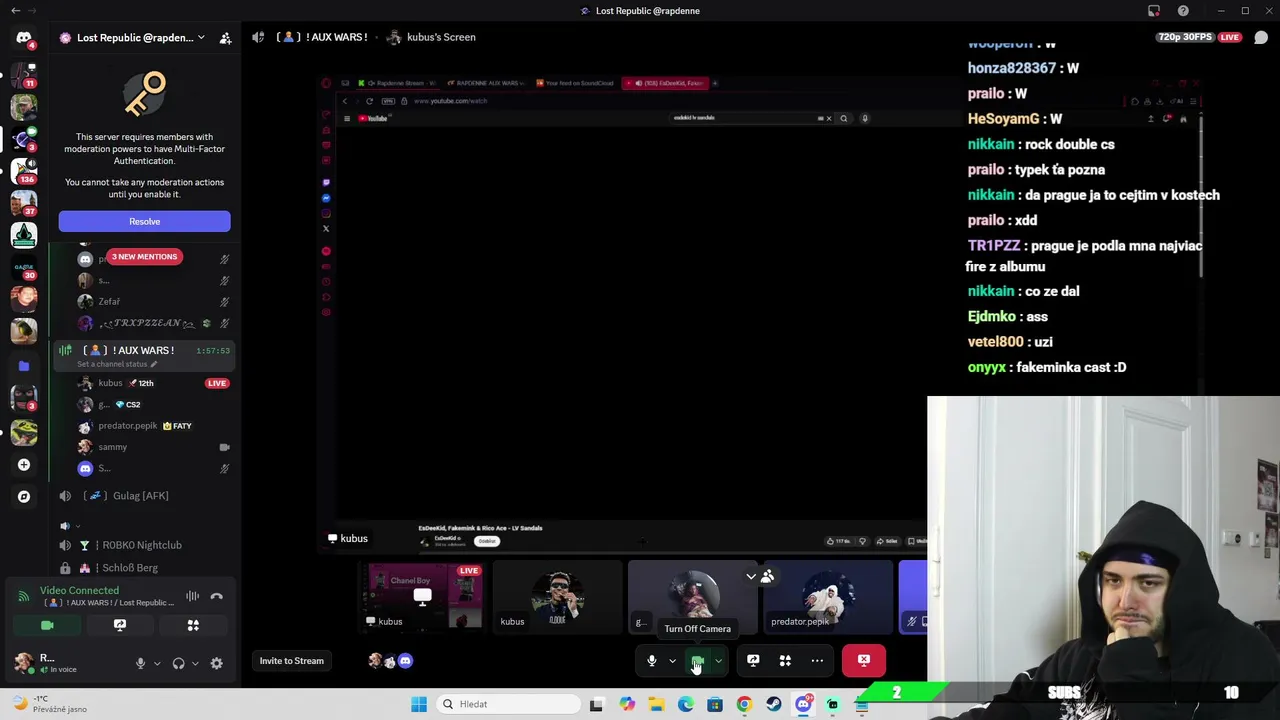Open activities button in voice panel

[193, 625]
